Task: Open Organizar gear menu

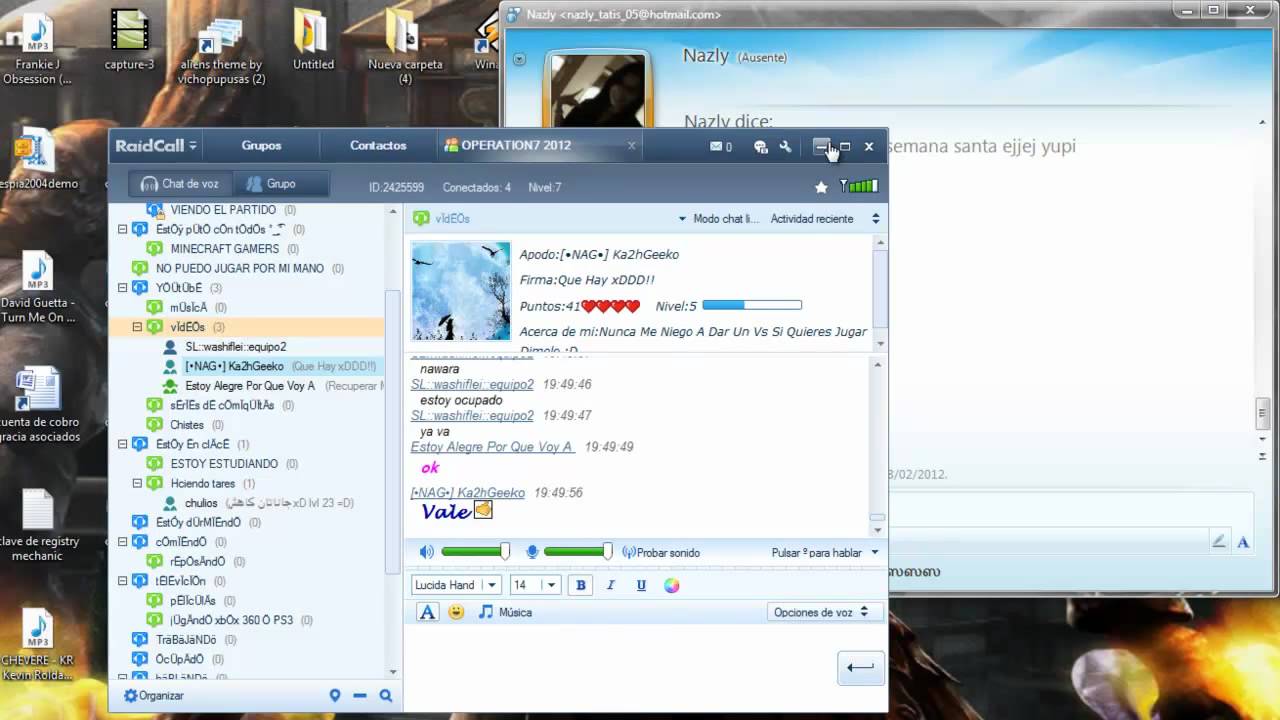Action: (154, 696)
